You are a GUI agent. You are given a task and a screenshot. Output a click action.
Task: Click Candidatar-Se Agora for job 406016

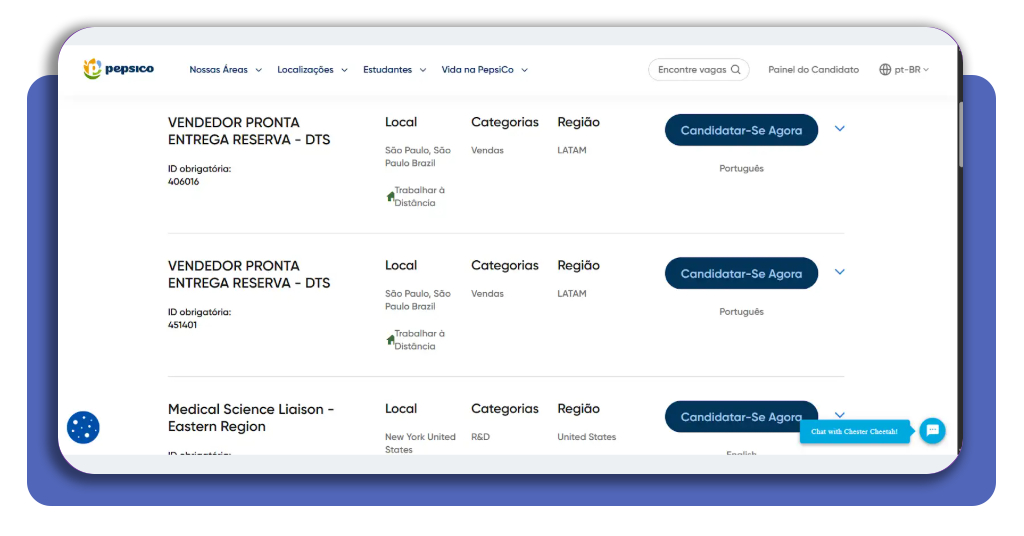point(741,130)
